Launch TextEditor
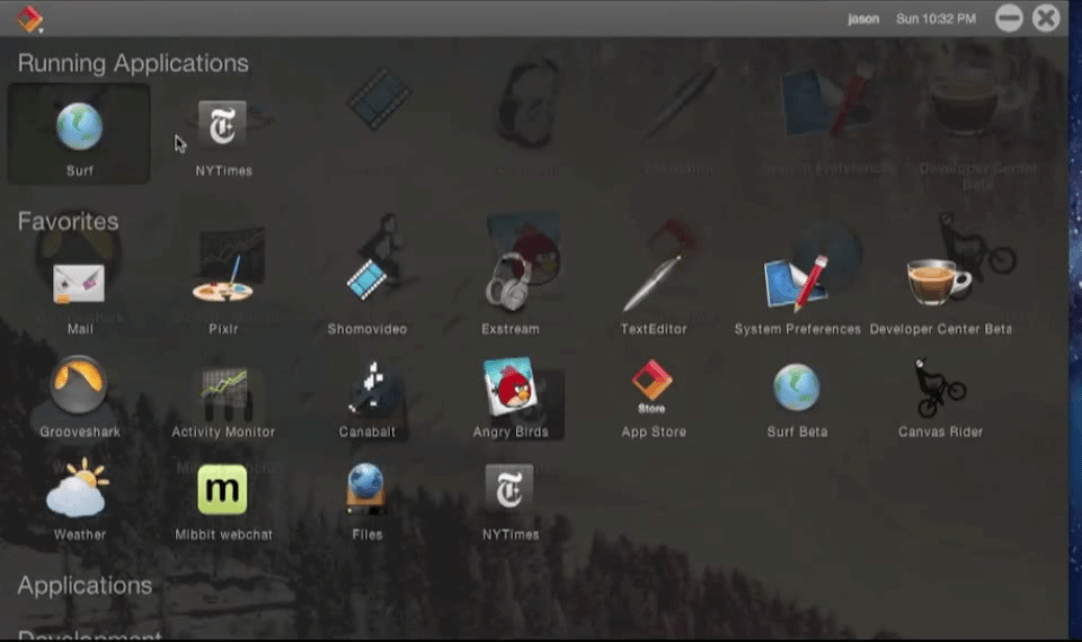The width and height of the screenshot is (1082, 642). coord(653,295)
